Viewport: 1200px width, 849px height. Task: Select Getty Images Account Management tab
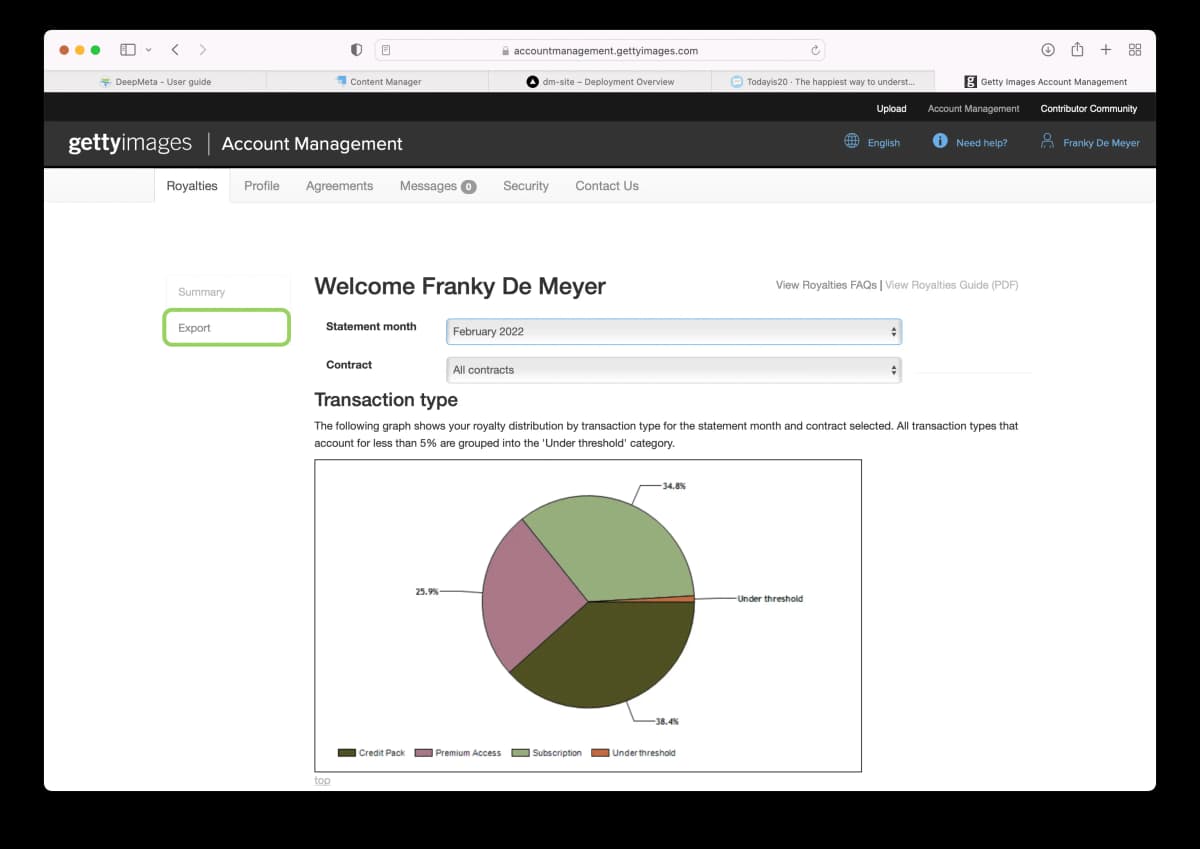tap(1044, 81)
